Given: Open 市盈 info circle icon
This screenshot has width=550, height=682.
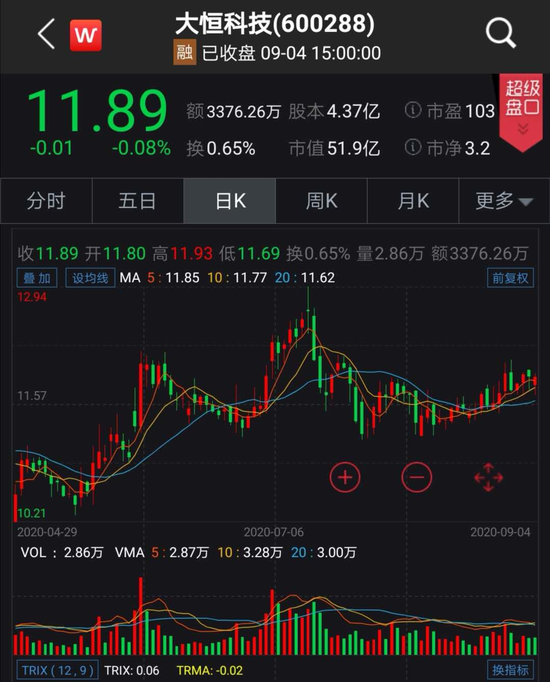Looking at the screenshot, I should point(413,110).
